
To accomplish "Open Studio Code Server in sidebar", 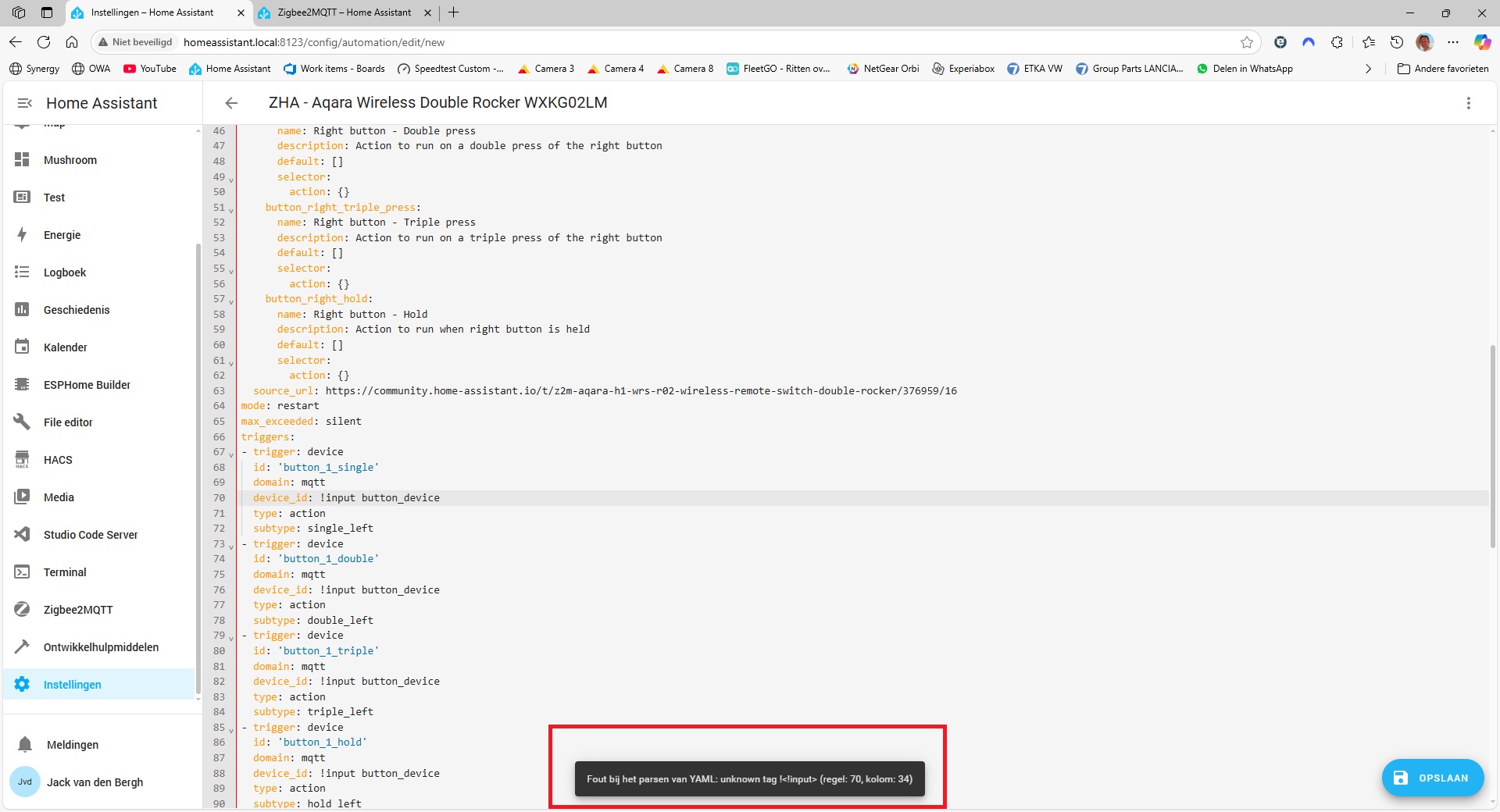I will click(99, 535).
